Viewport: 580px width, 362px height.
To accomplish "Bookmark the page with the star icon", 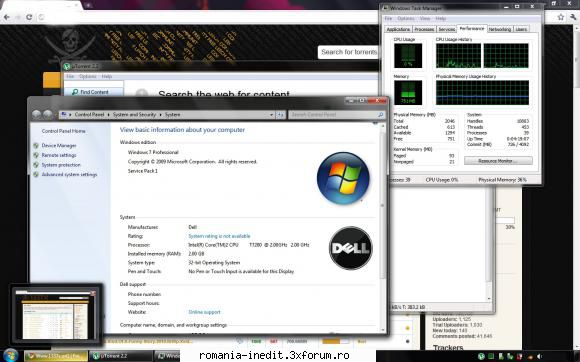I will pyautogui.click(x=561, y=17).
